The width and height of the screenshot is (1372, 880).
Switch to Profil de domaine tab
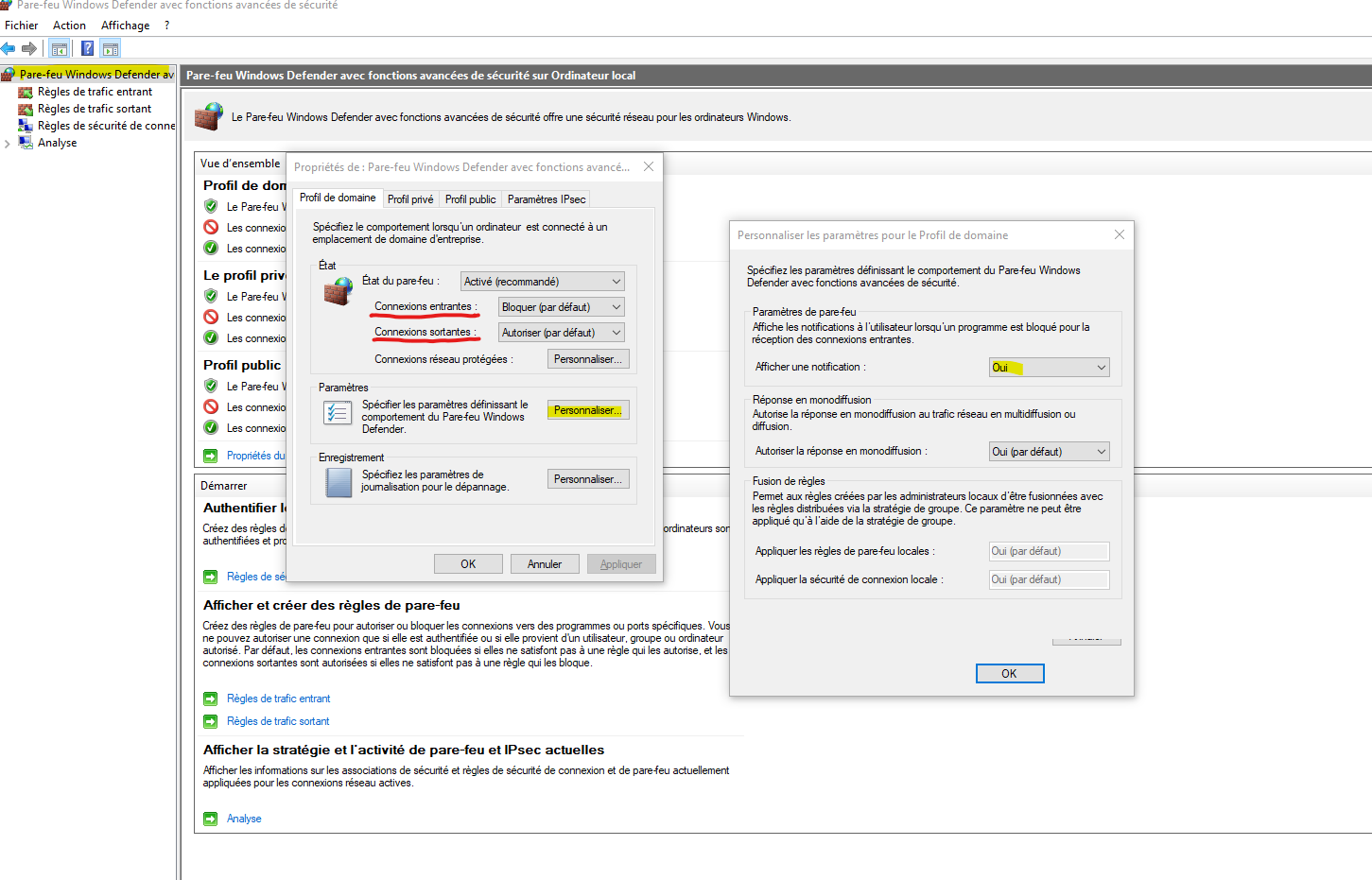[x=338, y=198]
